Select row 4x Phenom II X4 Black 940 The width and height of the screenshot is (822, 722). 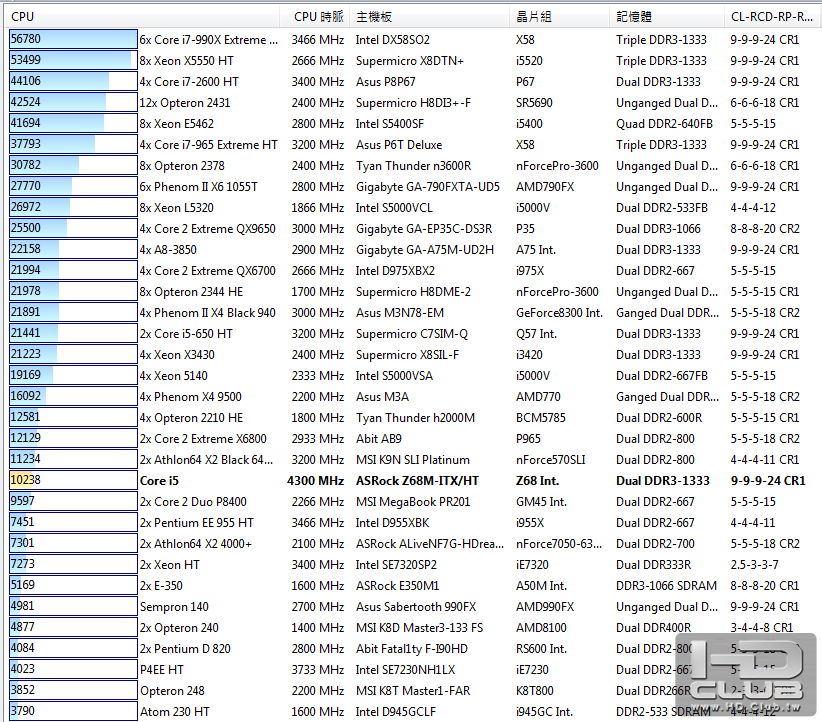click(414, 312)
